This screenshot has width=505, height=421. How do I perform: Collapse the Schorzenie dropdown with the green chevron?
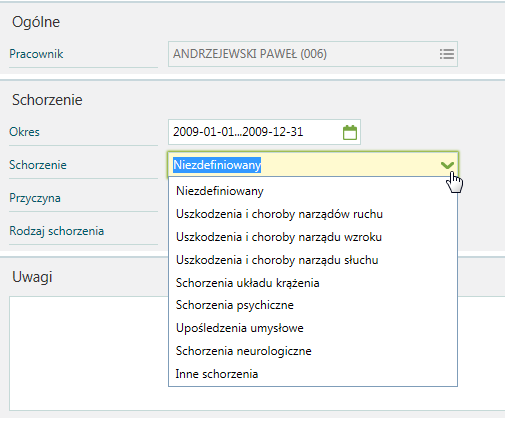[x=447, y=165]
